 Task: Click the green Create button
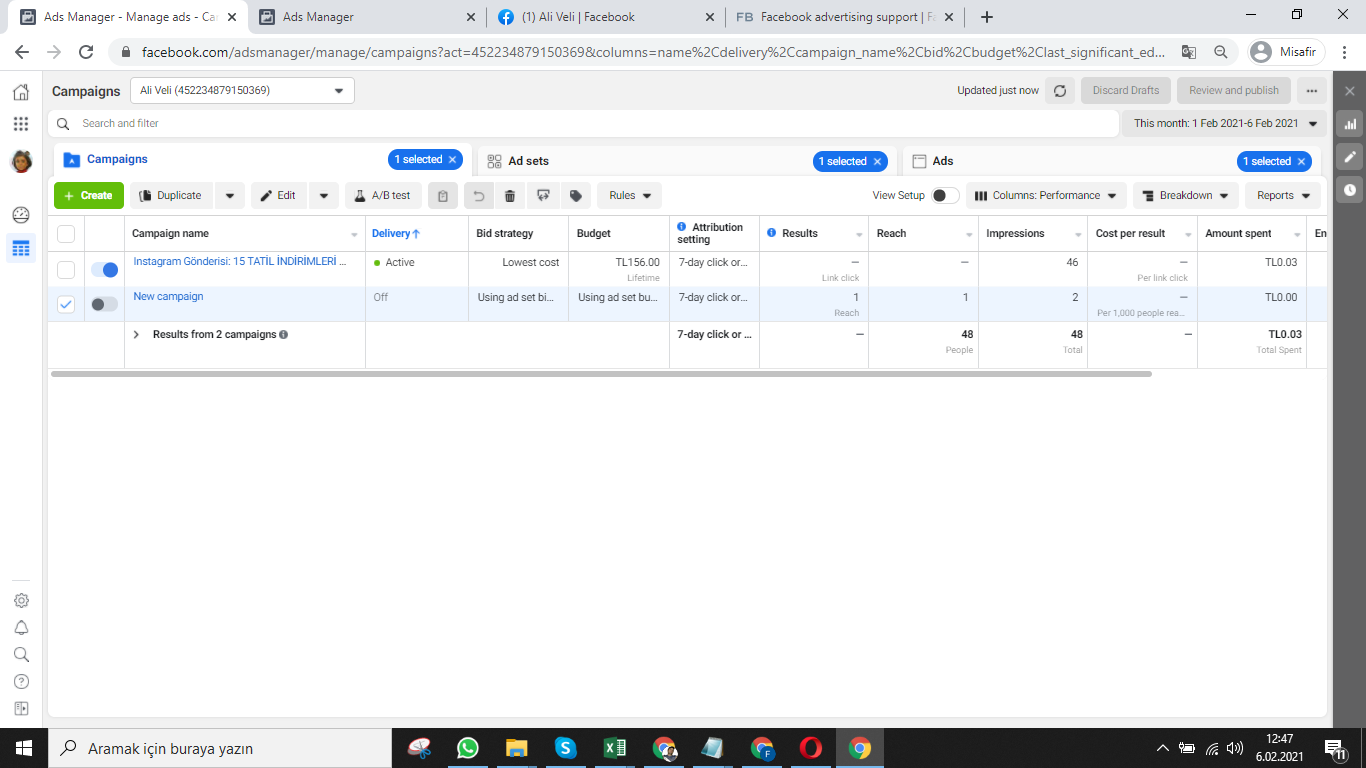point(89,196)
